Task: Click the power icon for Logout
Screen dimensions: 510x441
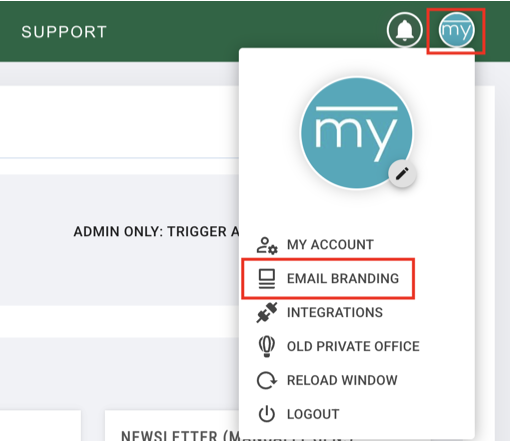Action: pos(267,414)
